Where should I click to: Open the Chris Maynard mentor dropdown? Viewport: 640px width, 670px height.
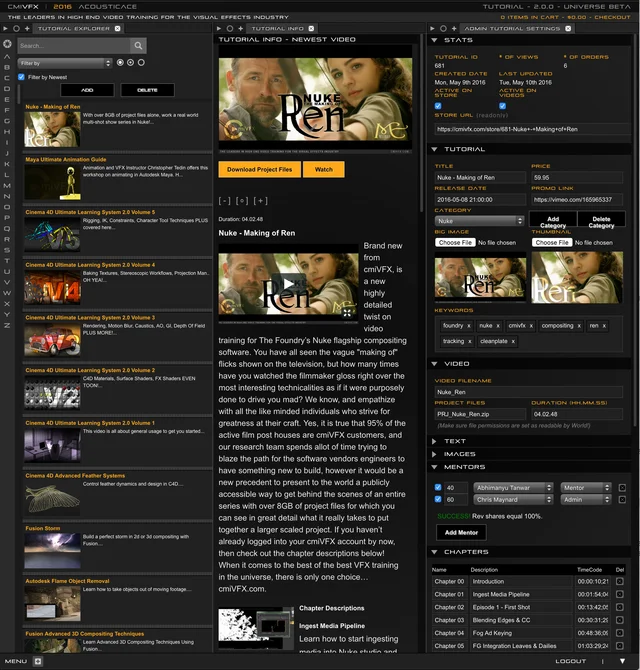pyautogui.click(x=514, y=500)
